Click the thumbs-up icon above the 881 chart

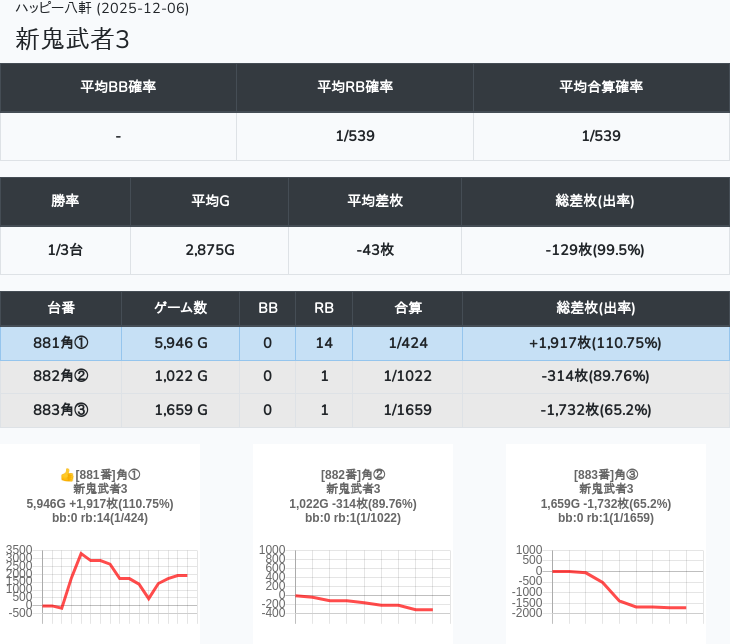(67, 475)
